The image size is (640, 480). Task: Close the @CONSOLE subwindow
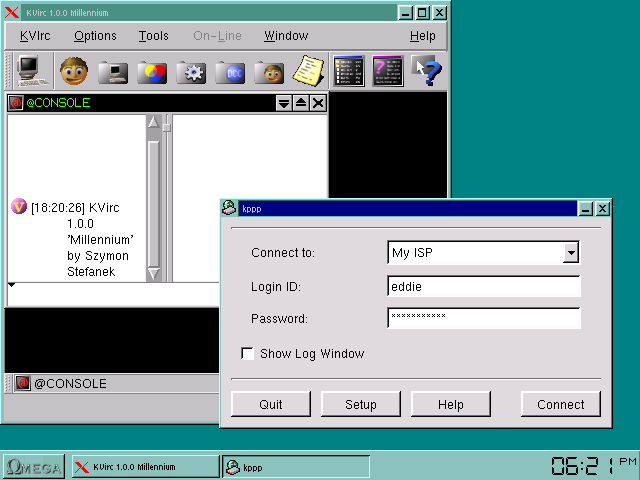(318, 103)
